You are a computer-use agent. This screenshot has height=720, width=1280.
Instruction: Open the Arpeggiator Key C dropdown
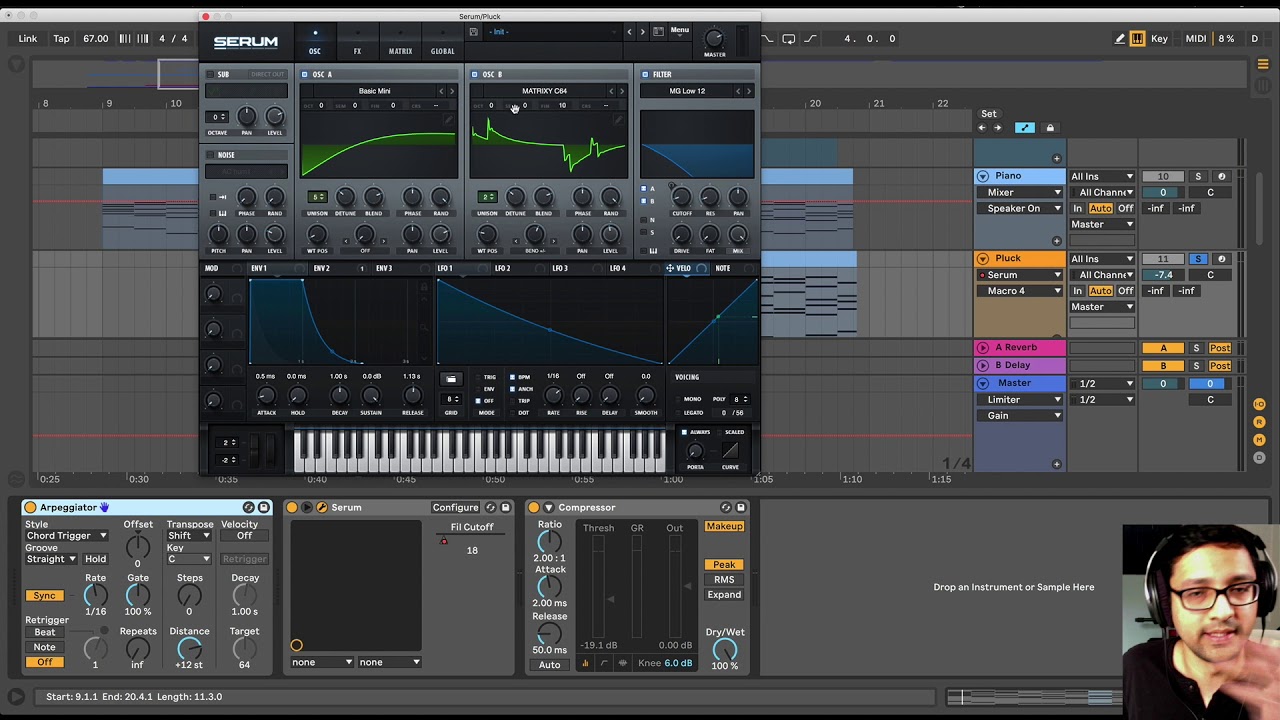(x=190, y=559)
